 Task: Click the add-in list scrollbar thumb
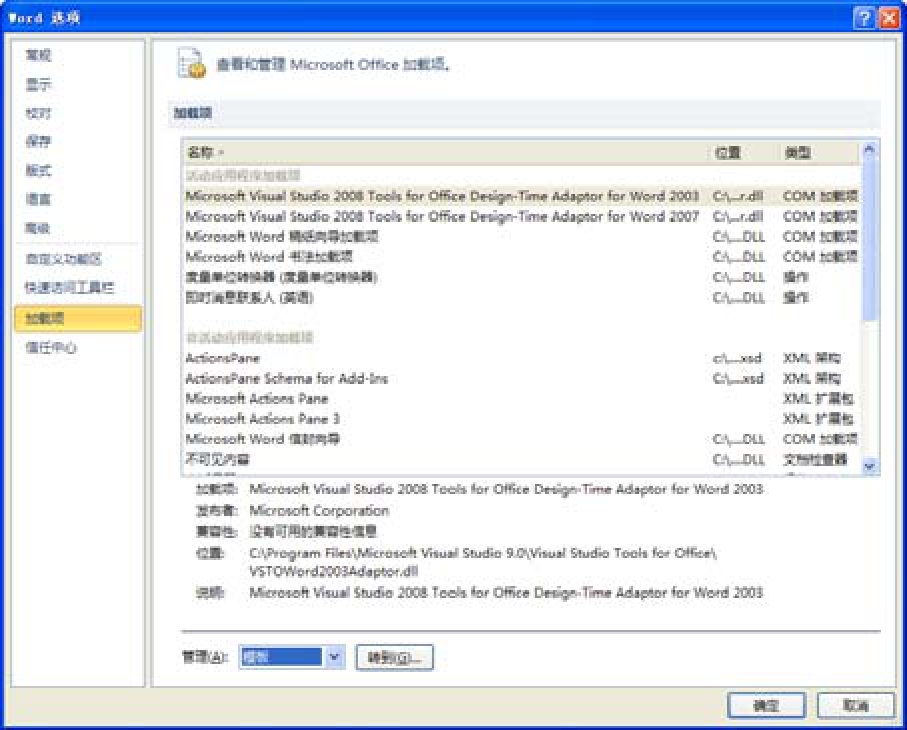[869, 238]
